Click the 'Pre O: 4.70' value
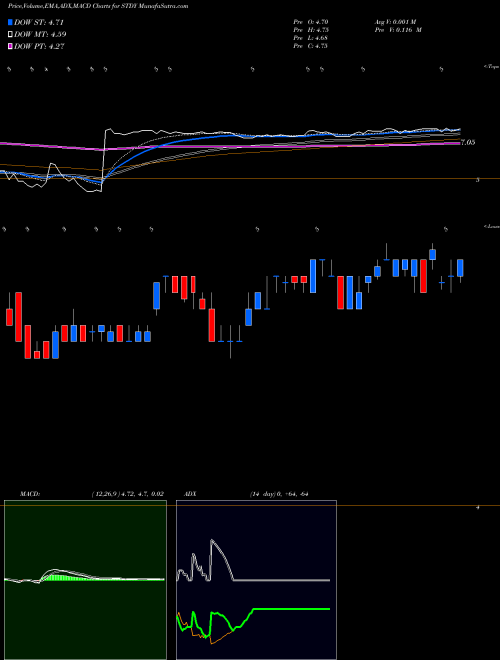 pyautogui.click(x=311, y=22)
